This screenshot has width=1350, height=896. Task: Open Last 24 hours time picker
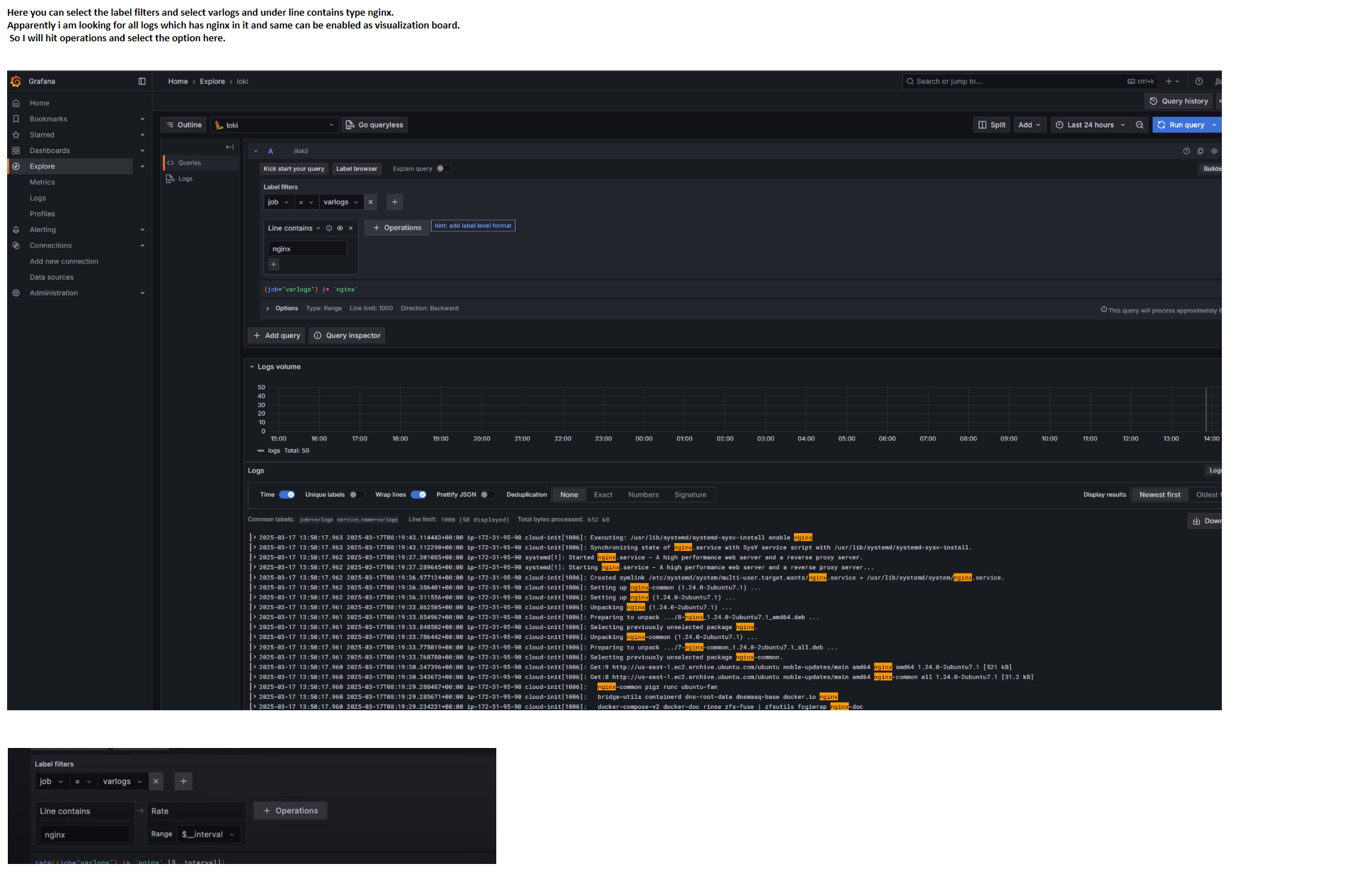1090,125
